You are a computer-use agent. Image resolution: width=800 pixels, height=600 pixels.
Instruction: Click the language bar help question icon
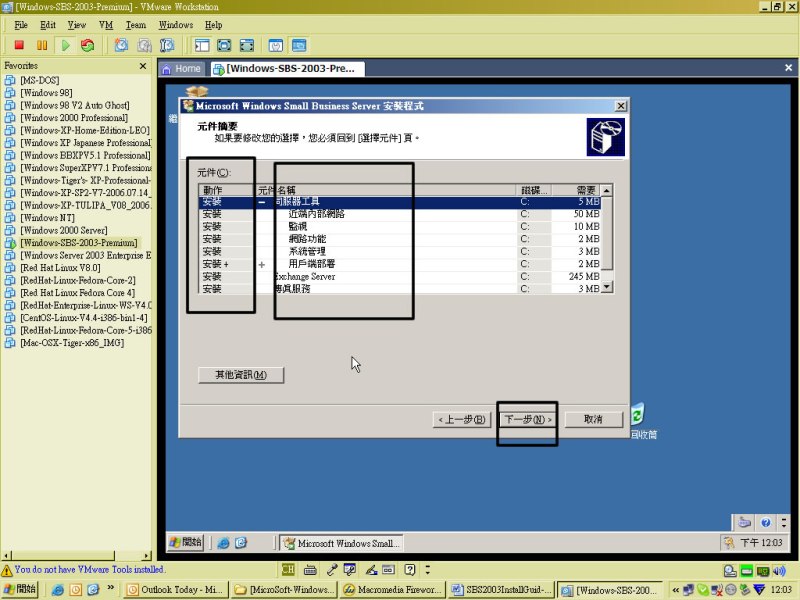coord(410,569)
